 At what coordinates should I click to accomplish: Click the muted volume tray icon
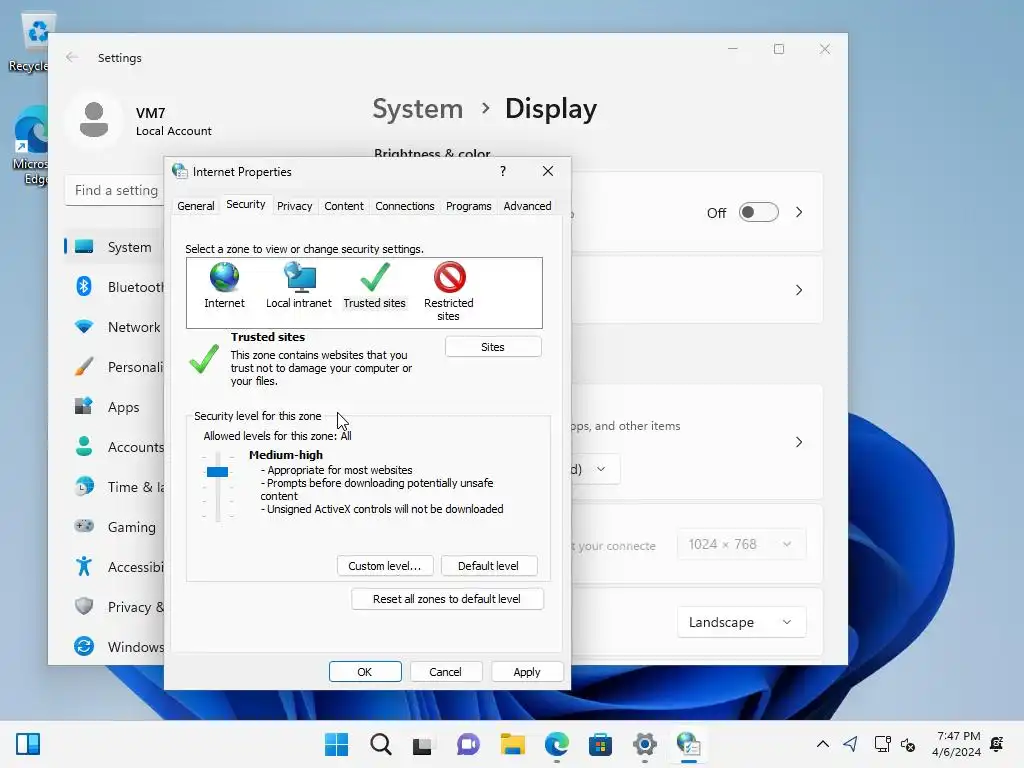pyautogui.click(x=908, y=744)
